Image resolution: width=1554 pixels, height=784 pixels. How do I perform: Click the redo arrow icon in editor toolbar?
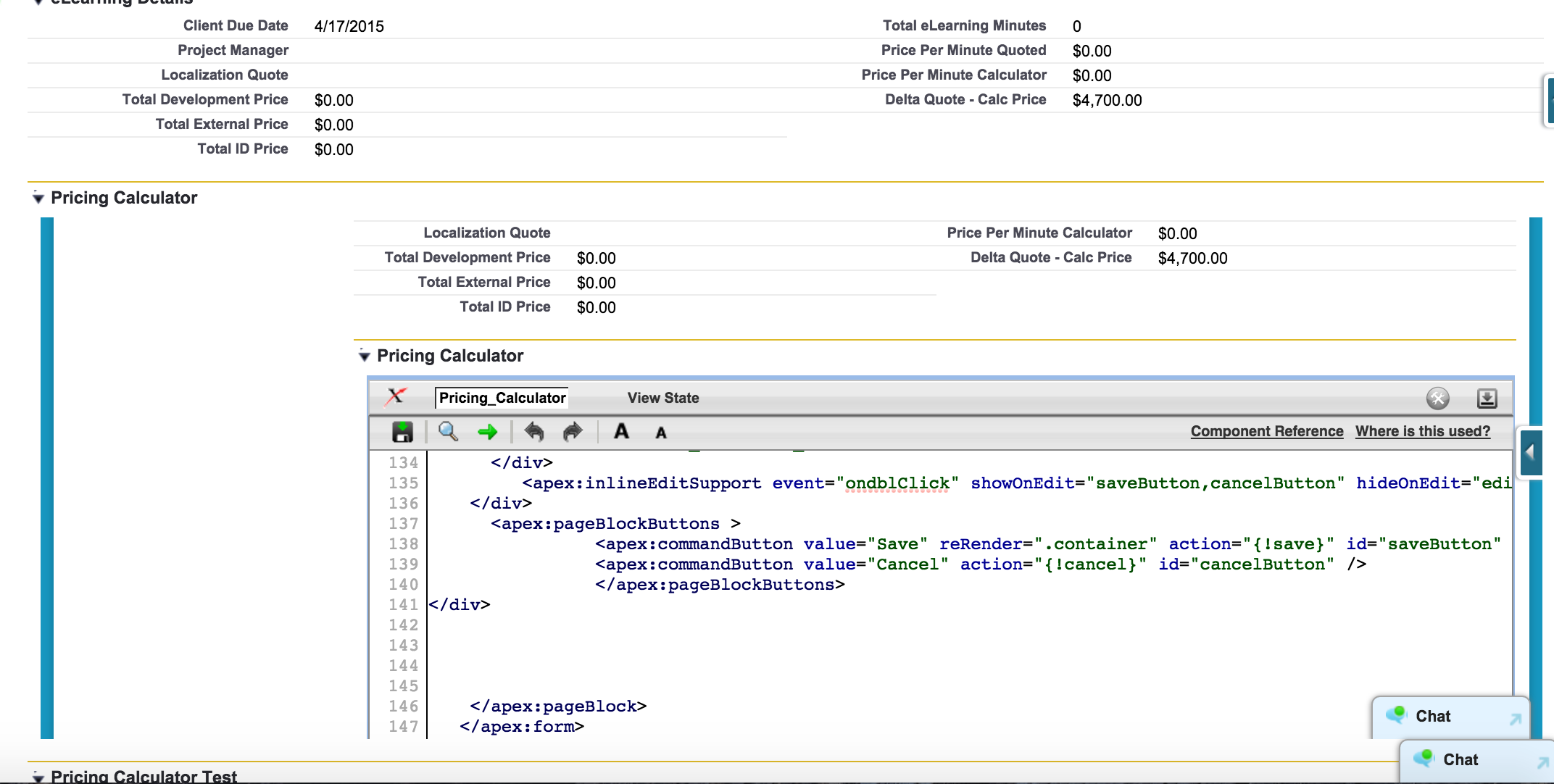click(x=570, y=432)
